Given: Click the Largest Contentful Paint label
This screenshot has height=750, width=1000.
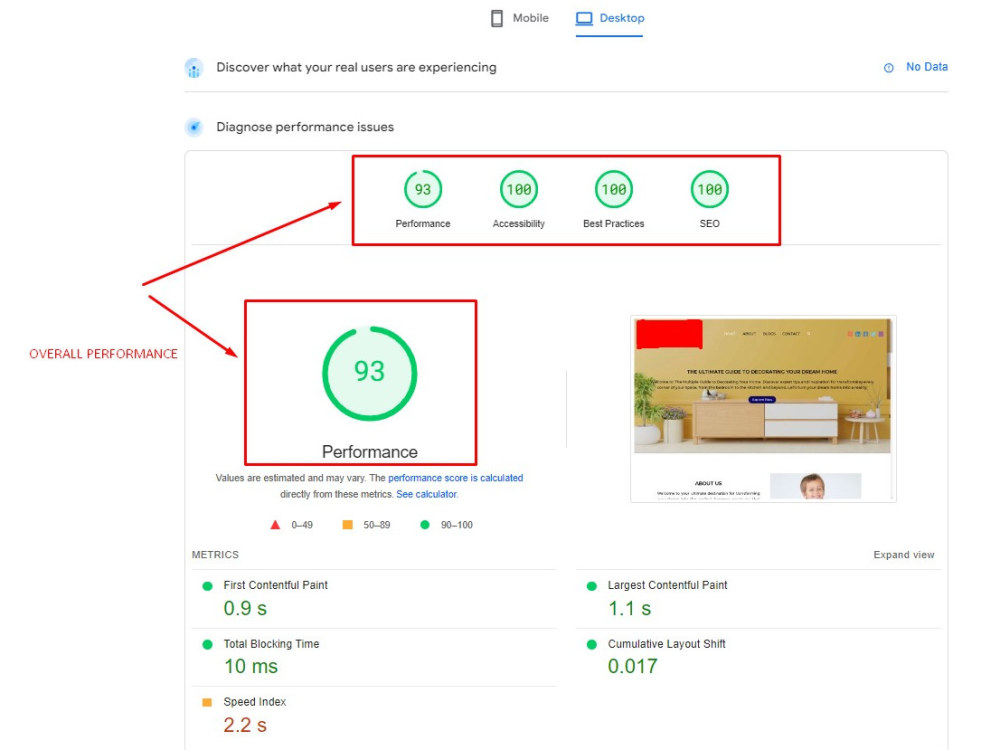Looking at the screenshot, I should [667, 585].
